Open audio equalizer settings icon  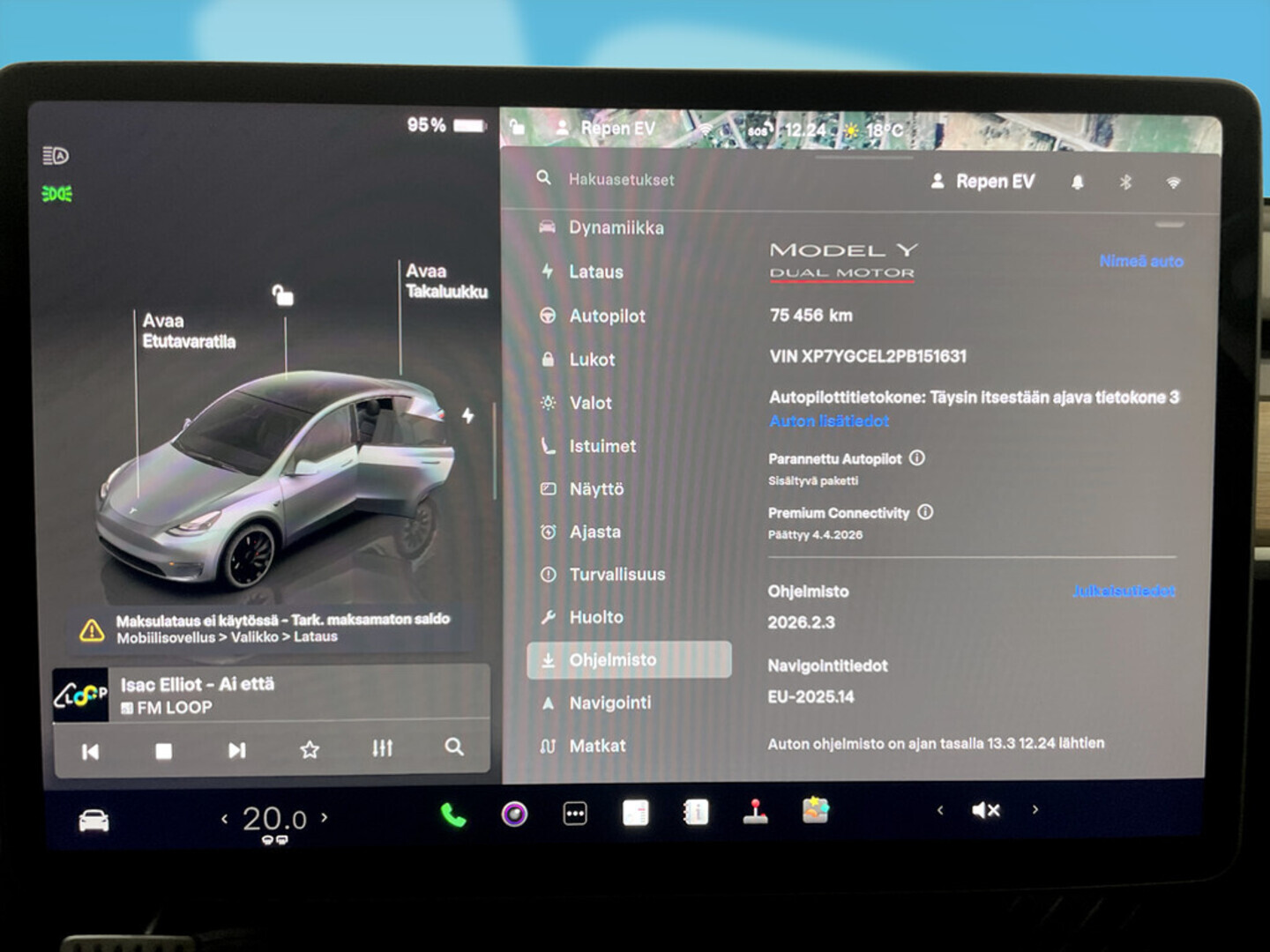382,748
